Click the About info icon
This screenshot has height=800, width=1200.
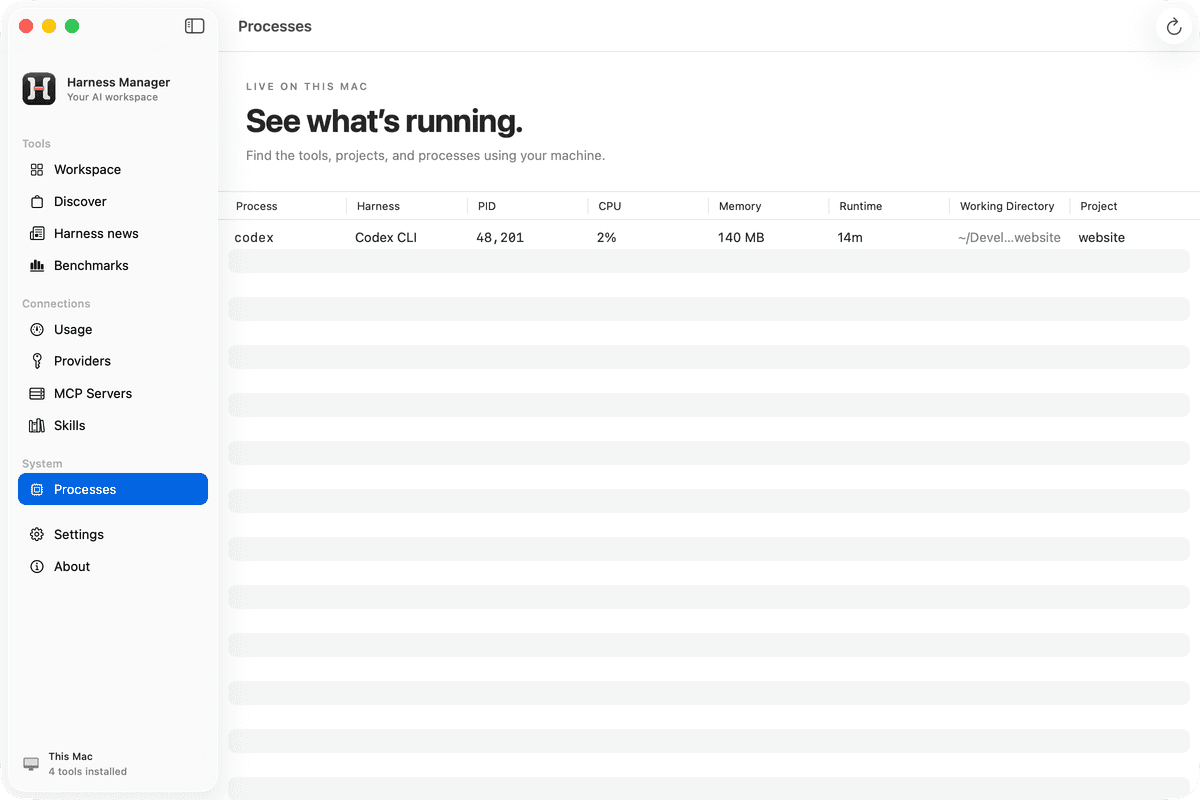point(37,567)
